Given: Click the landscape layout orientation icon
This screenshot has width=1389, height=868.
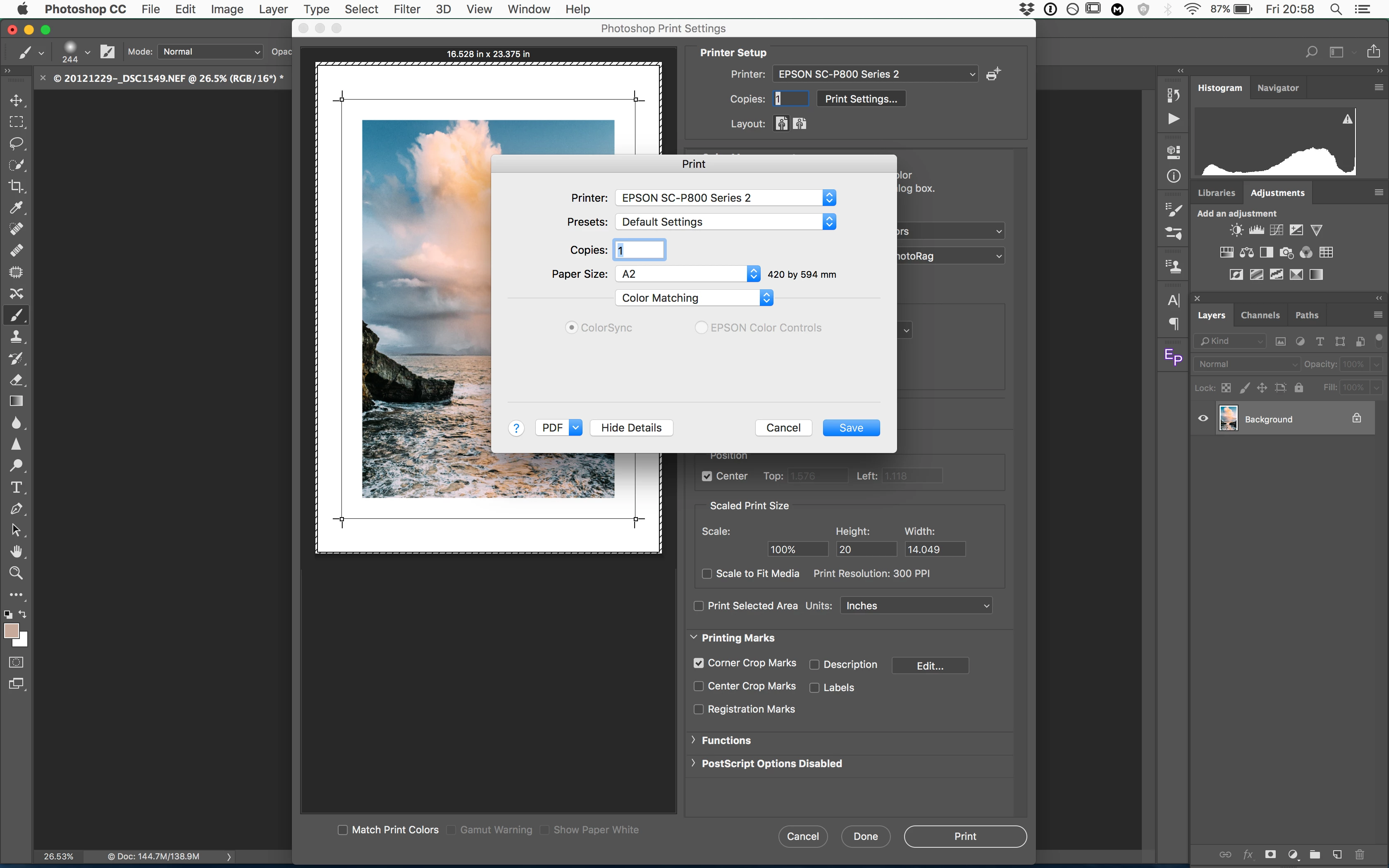Looking at the screenshot, I should [x=800, y=124].
